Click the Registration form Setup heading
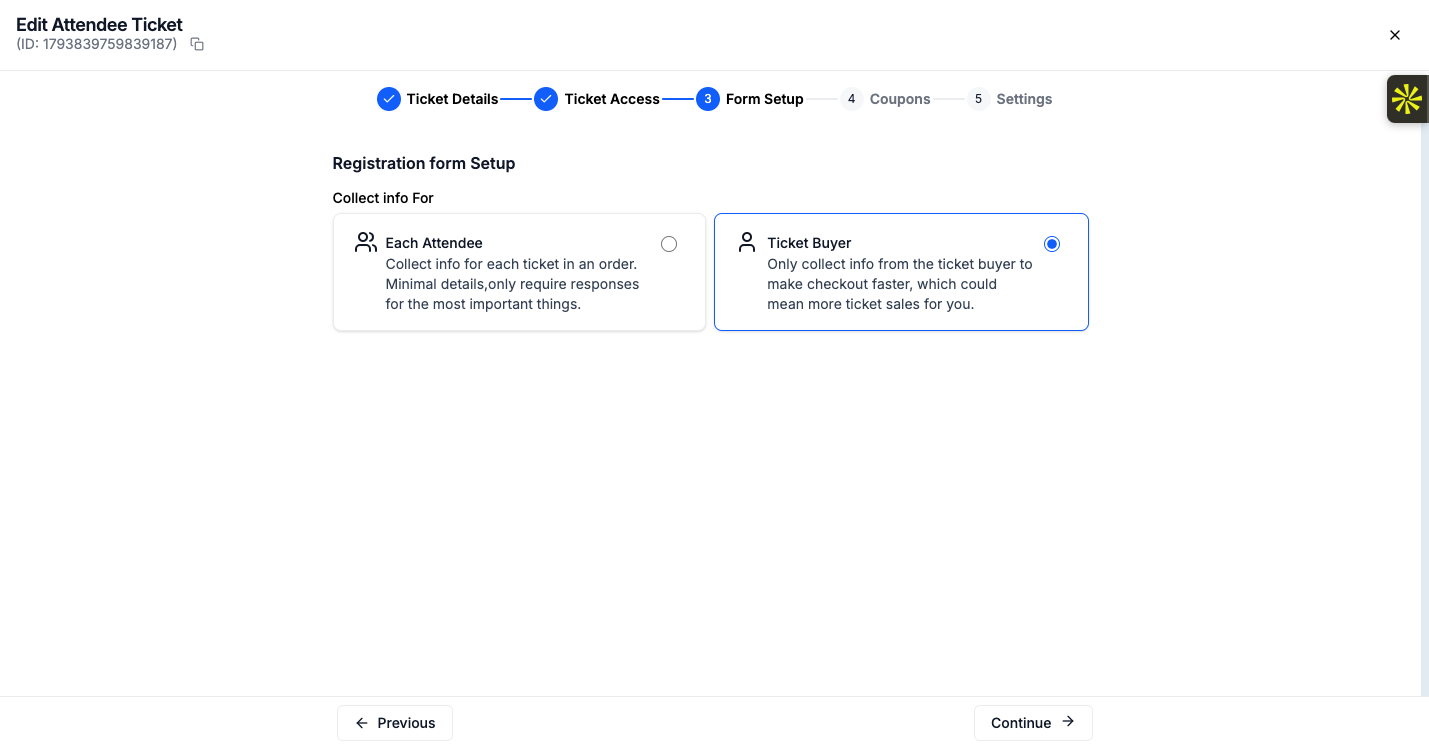This screenshot has height=749, width=1429. (x=424, y=163)
